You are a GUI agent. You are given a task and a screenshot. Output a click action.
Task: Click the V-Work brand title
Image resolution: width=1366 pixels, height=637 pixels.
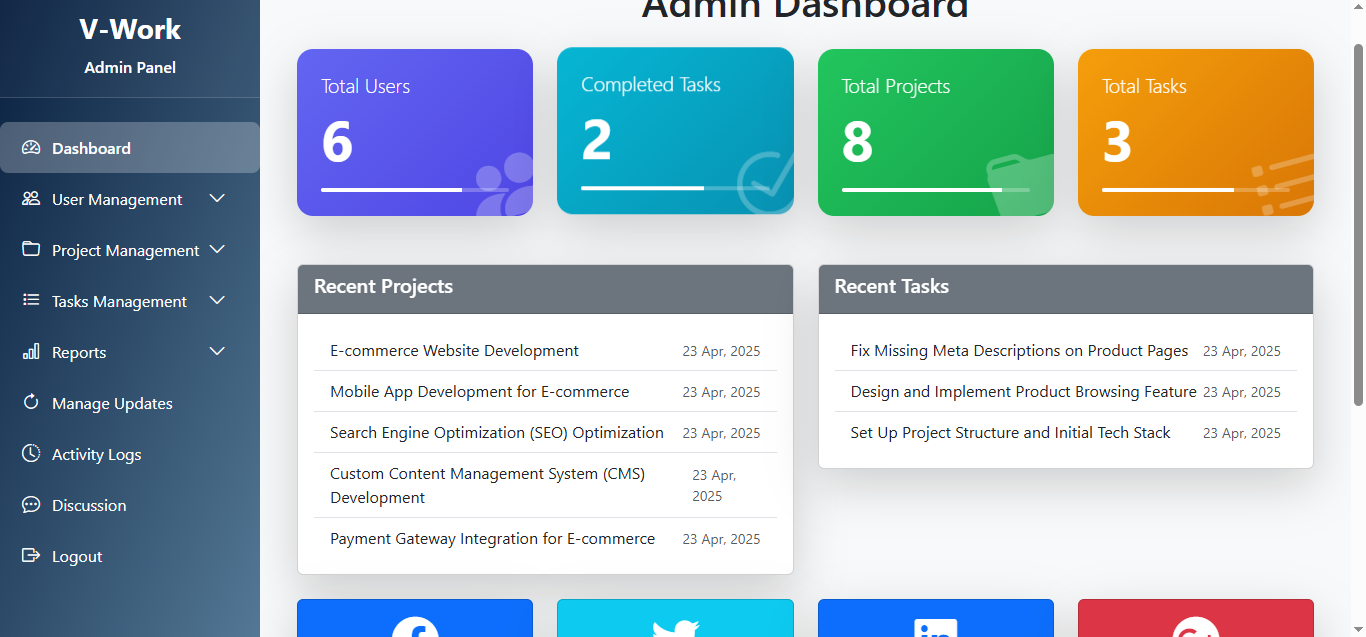tap(130, 29)
